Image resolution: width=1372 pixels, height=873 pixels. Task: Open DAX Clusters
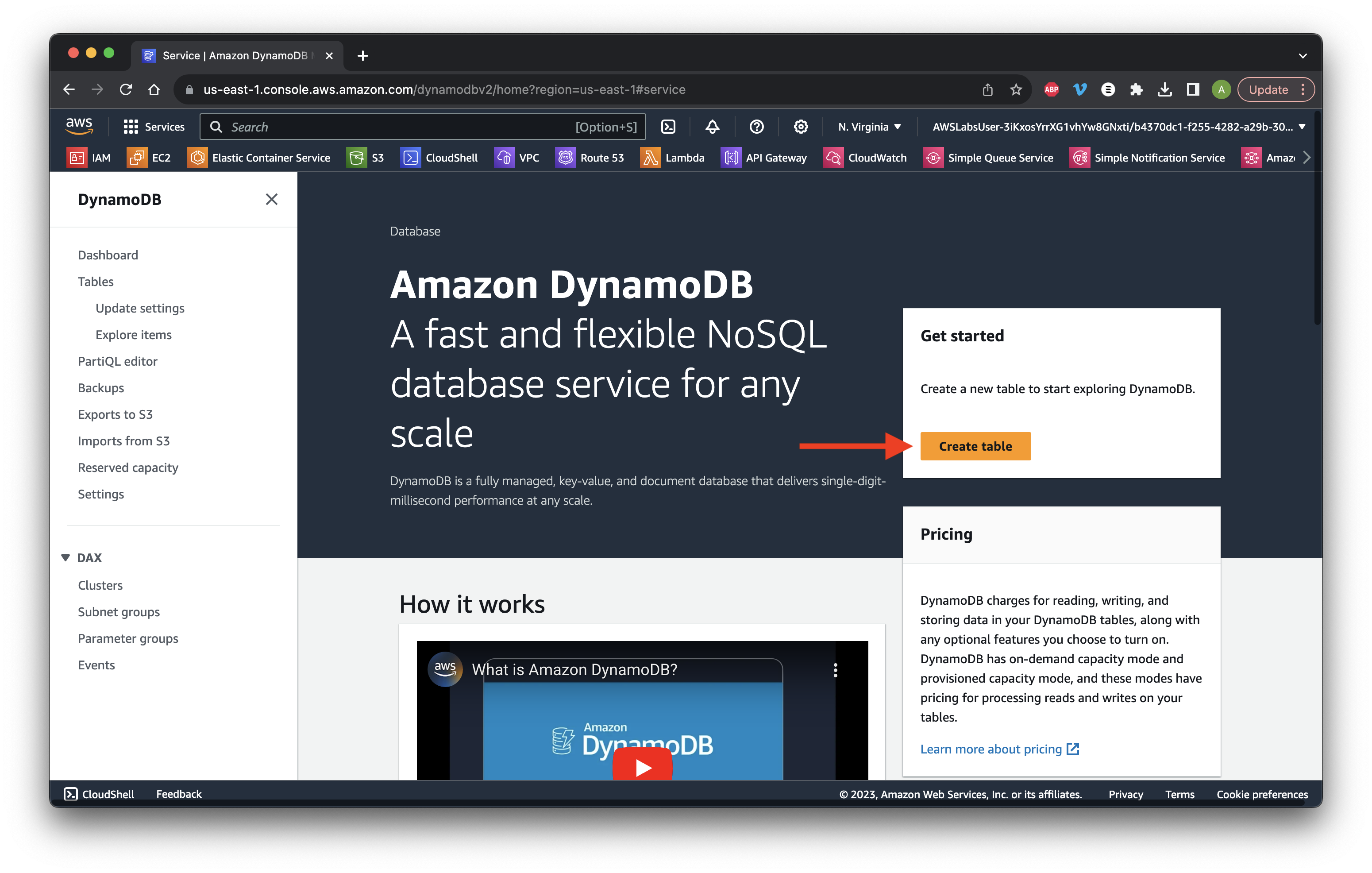tap(100, 585)
